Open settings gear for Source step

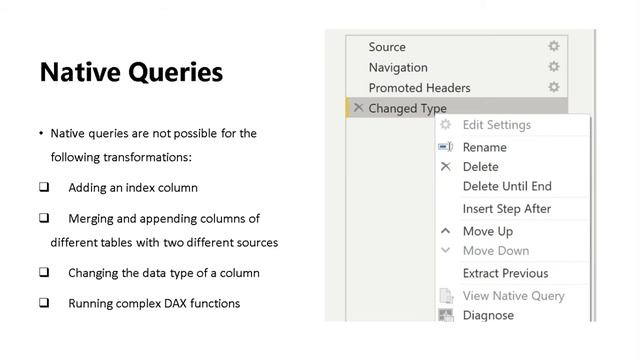(553, 46)
